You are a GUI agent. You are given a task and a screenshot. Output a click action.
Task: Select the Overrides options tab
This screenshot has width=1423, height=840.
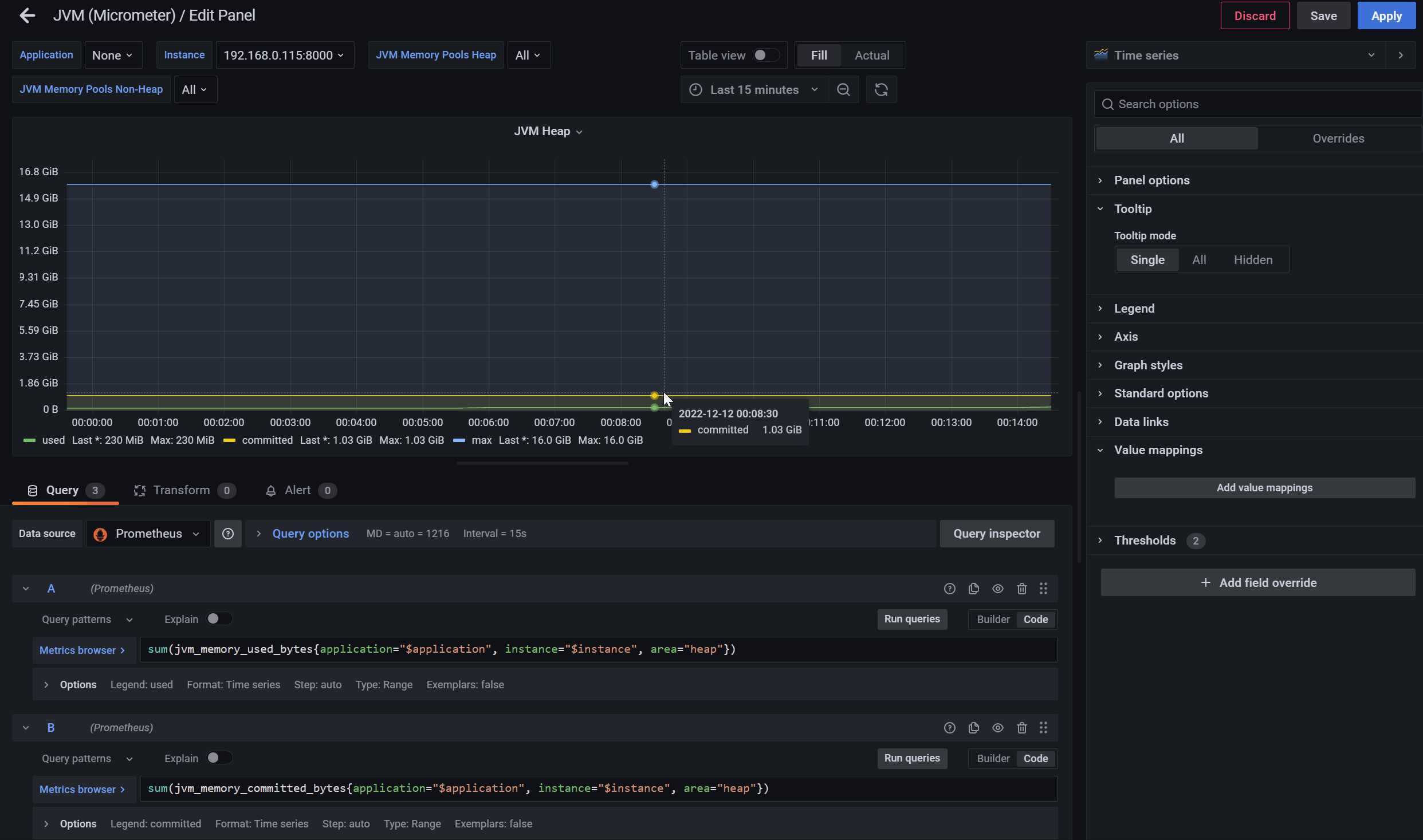pyautogui.click(x=1338, y=139)
